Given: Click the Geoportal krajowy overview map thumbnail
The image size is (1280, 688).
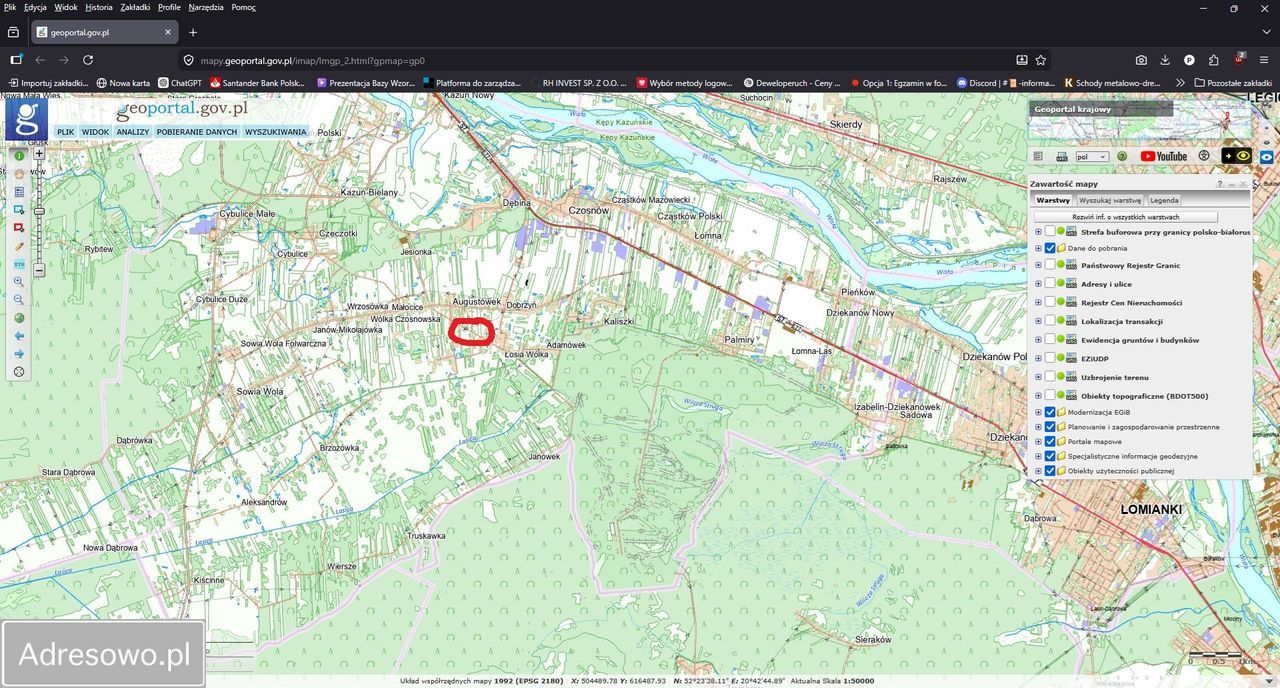Looking at the screenshot, I should coord(1140,119).
